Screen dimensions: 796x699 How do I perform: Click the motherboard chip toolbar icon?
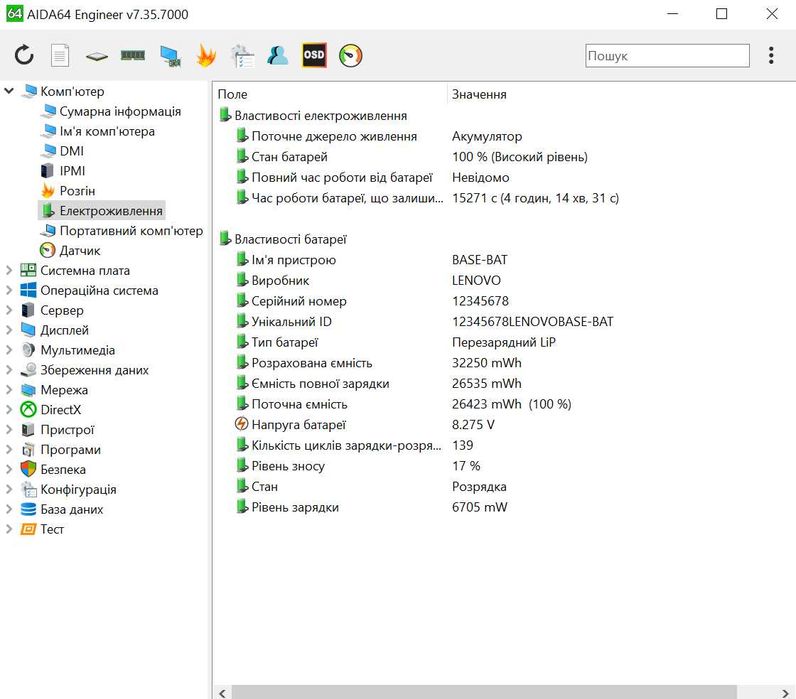click(96, 56)
